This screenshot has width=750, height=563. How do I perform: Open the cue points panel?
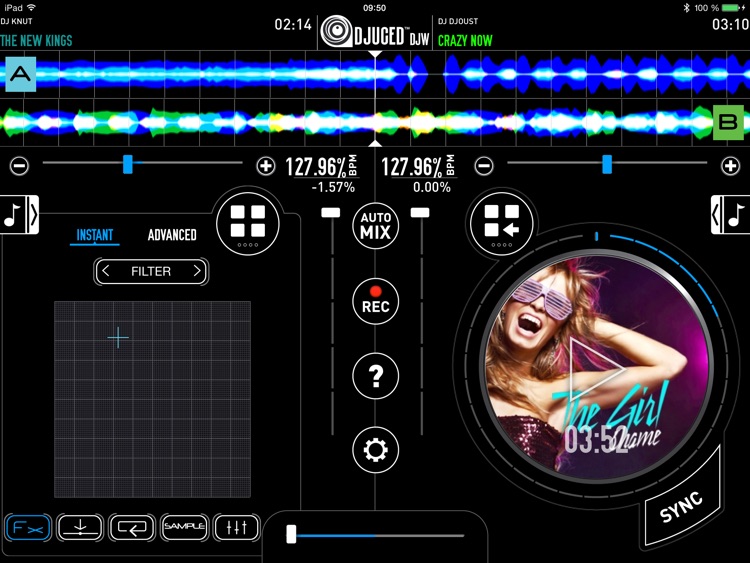click(80, 528)
